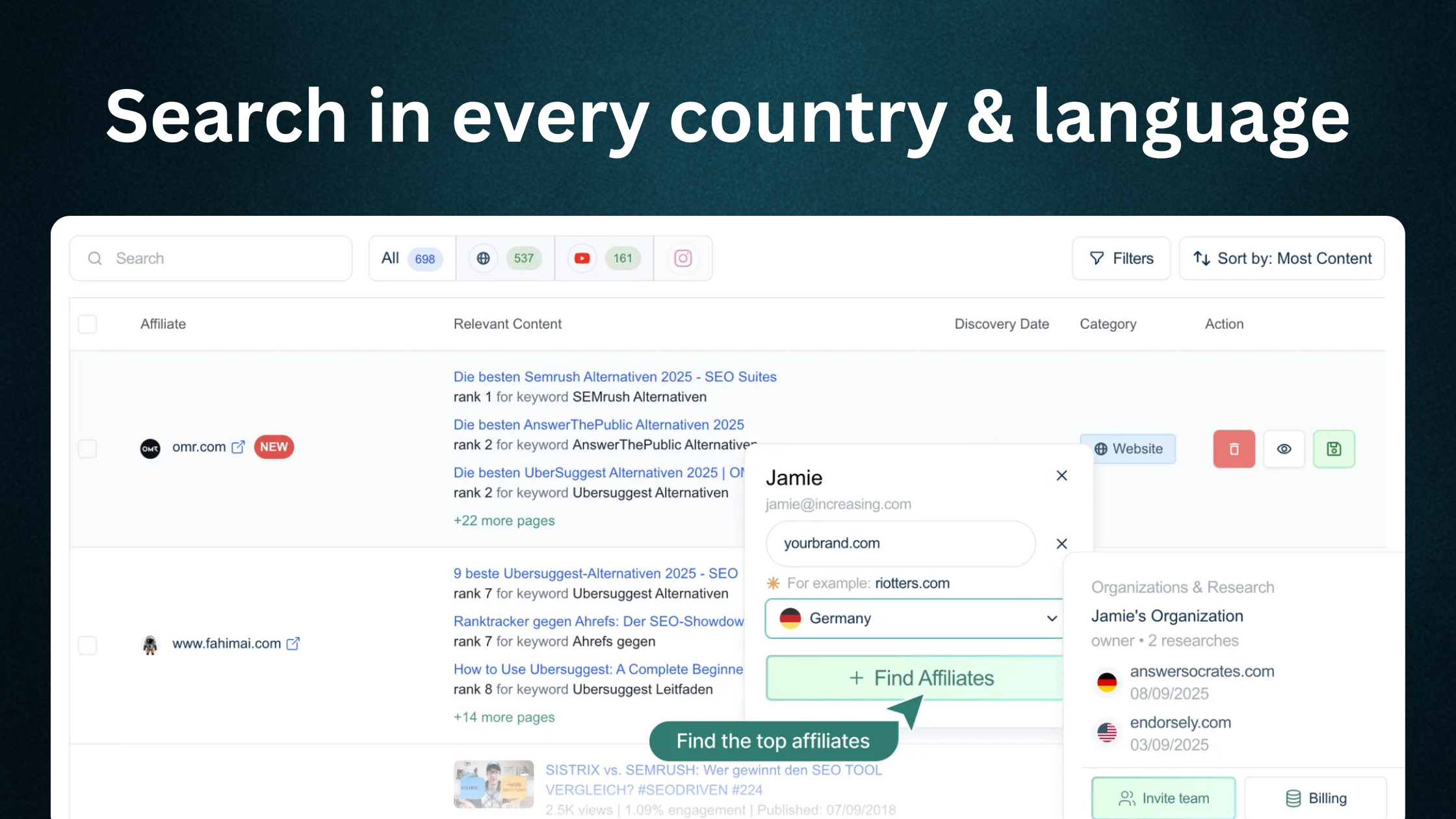Close the Jamie panel with the X

click(x=1061, y=476)
